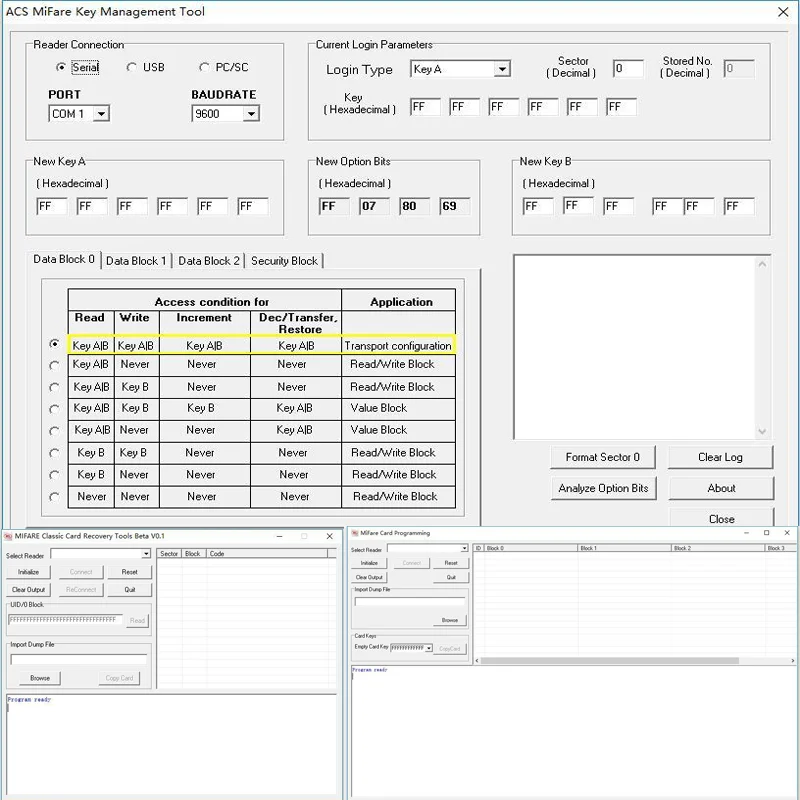Click the Block 2 column header in Card Programming
Screen dimensions: 800x800
point(718,548)
